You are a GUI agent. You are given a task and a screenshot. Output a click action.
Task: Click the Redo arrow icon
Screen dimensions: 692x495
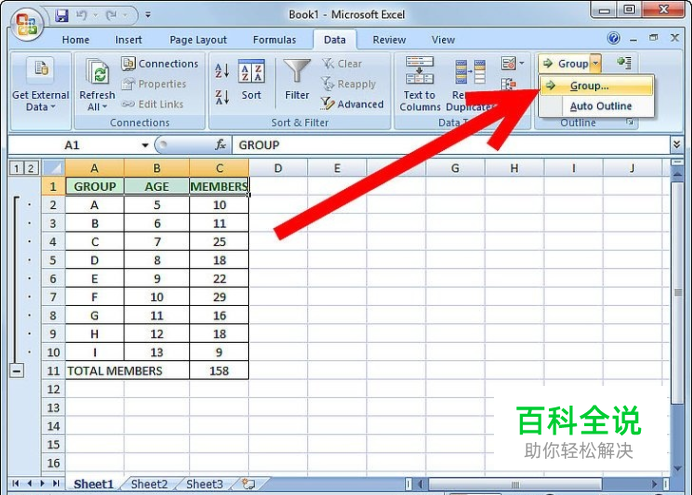111,15
